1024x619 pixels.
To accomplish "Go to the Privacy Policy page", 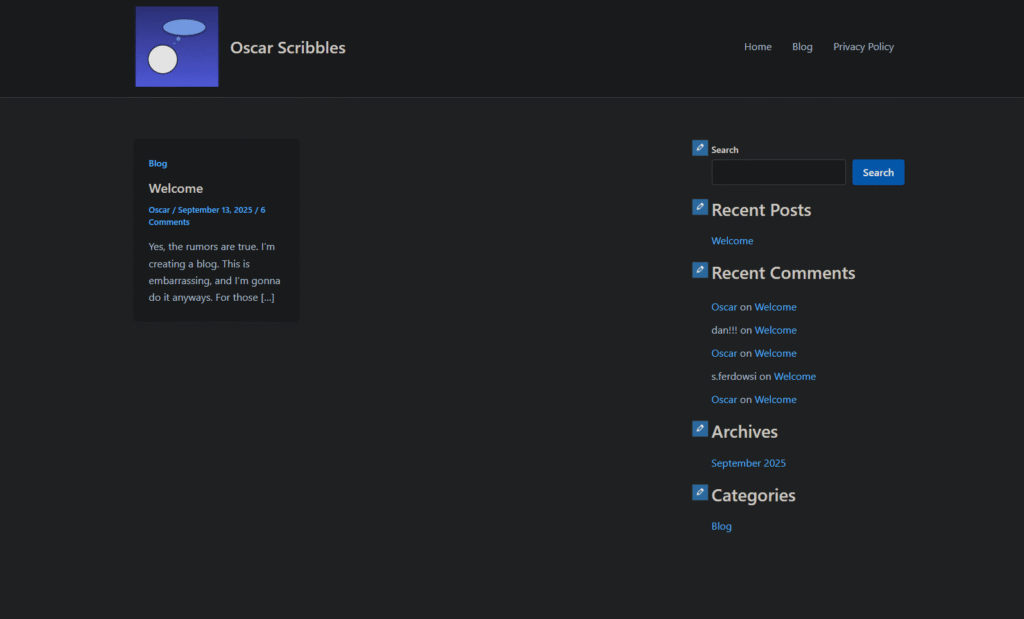I will [x=863, y=47].
